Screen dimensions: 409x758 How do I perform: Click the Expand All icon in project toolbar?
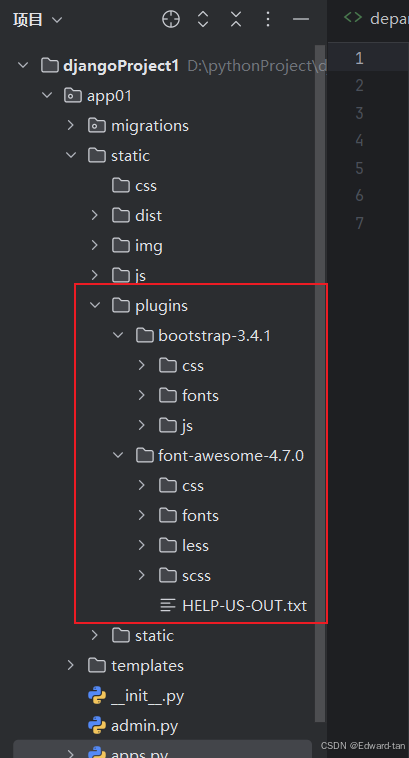coord(203,19)
